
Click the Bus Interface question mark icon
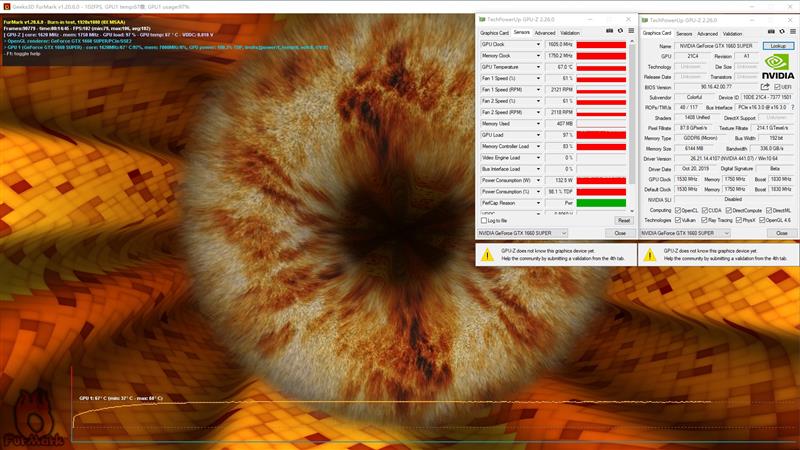(793, 108)
